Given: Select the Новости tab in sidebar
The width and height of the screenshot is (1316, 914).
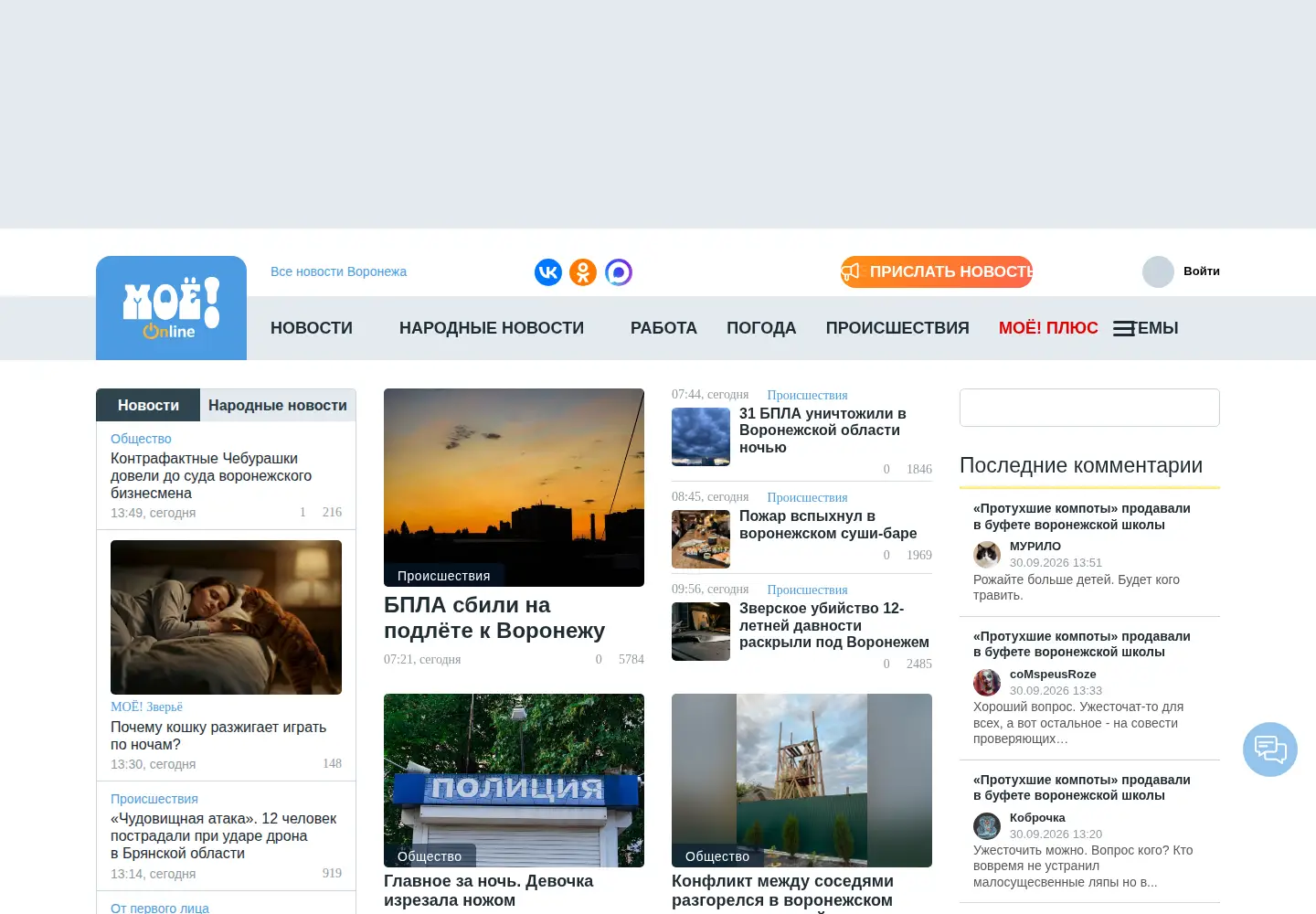Looking at the screenshot, I should click(148, 405).
